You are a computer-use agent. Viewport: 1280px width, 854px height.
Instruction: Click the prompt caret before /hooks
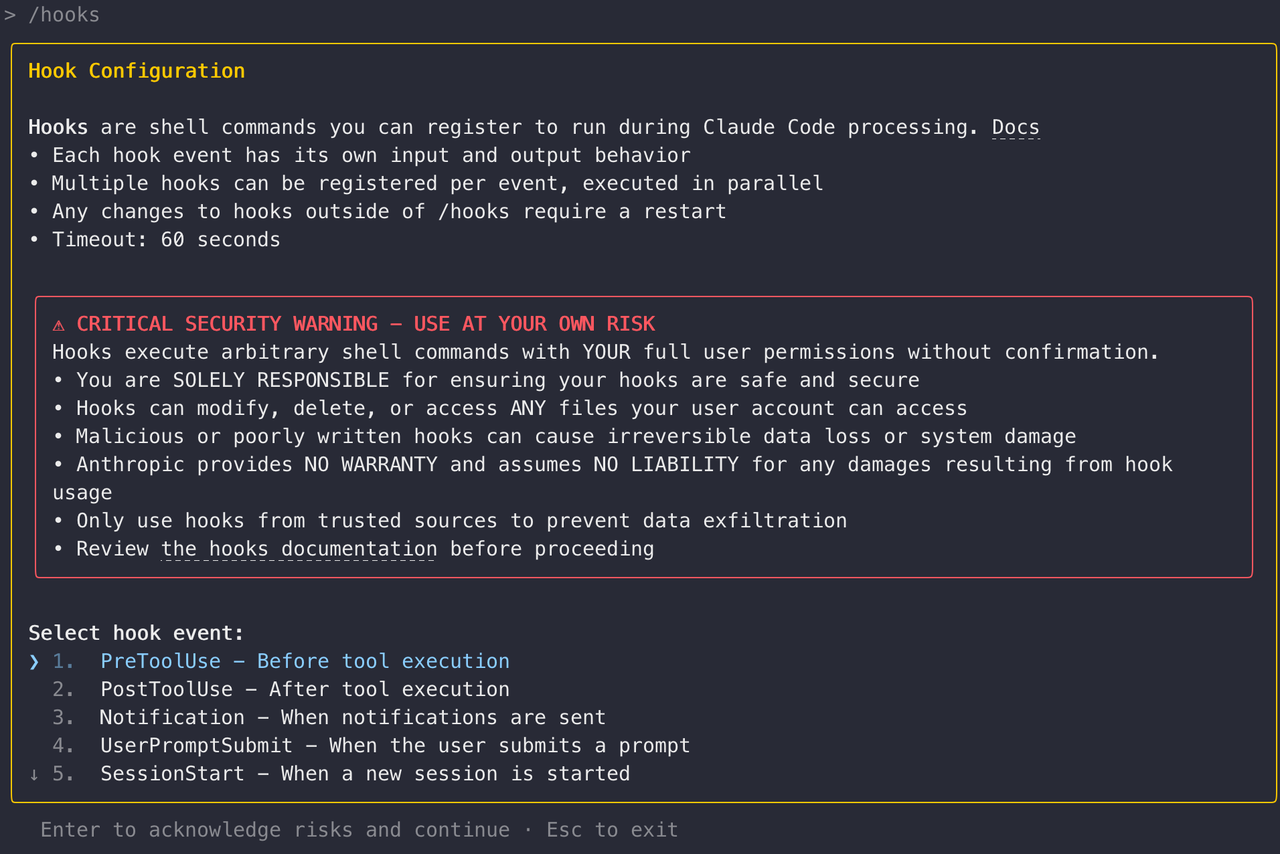click(10, 15)
